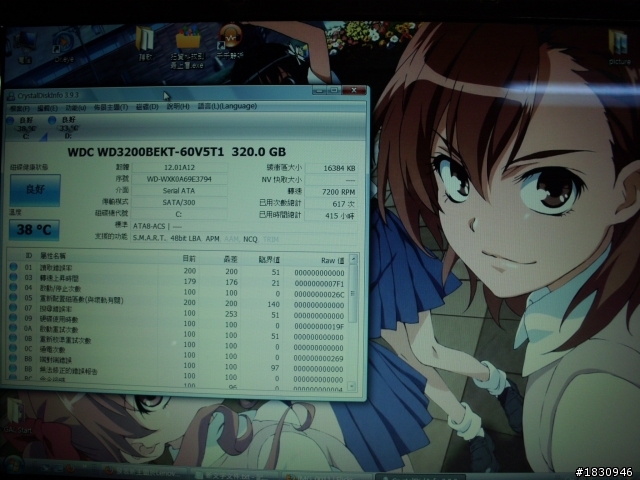This screenshot has height=480, width=640.
Task: Open the 磁碟(D) menu
Action: coord(147,107)
